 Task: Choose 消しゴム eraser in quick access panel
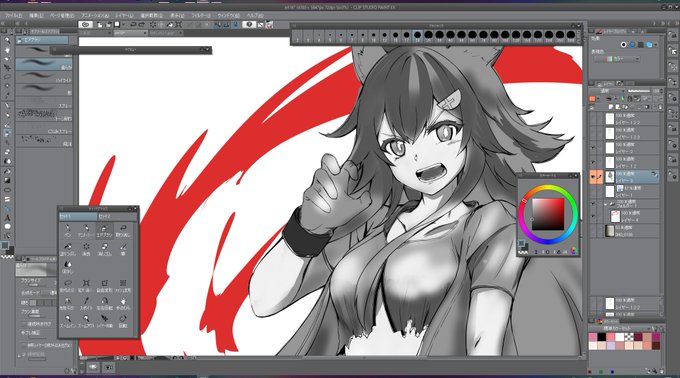coord(105,249)
